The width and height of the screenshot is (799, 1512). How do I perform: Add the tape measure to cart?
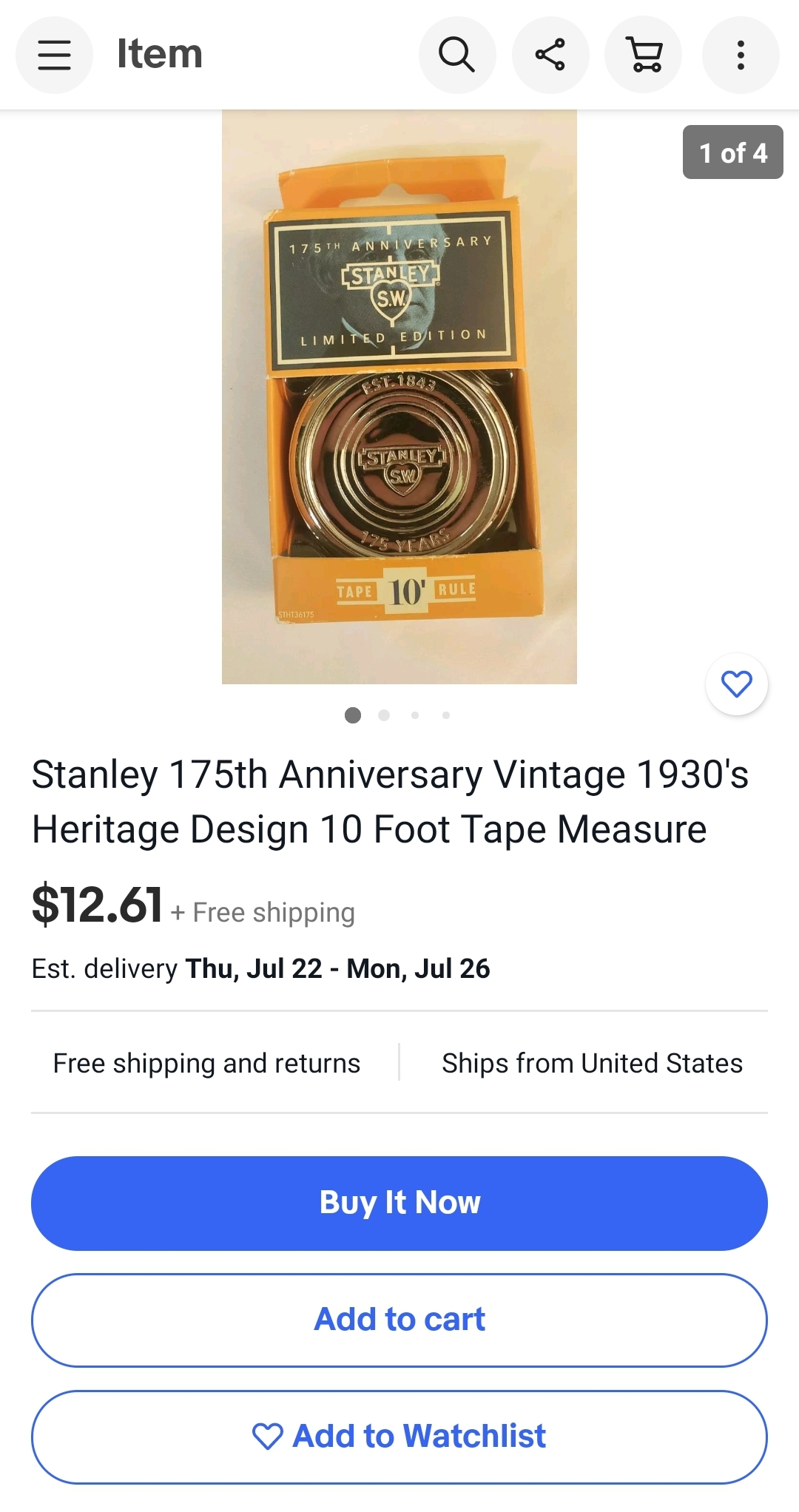pyautogui.click(x=399, y=1320)
